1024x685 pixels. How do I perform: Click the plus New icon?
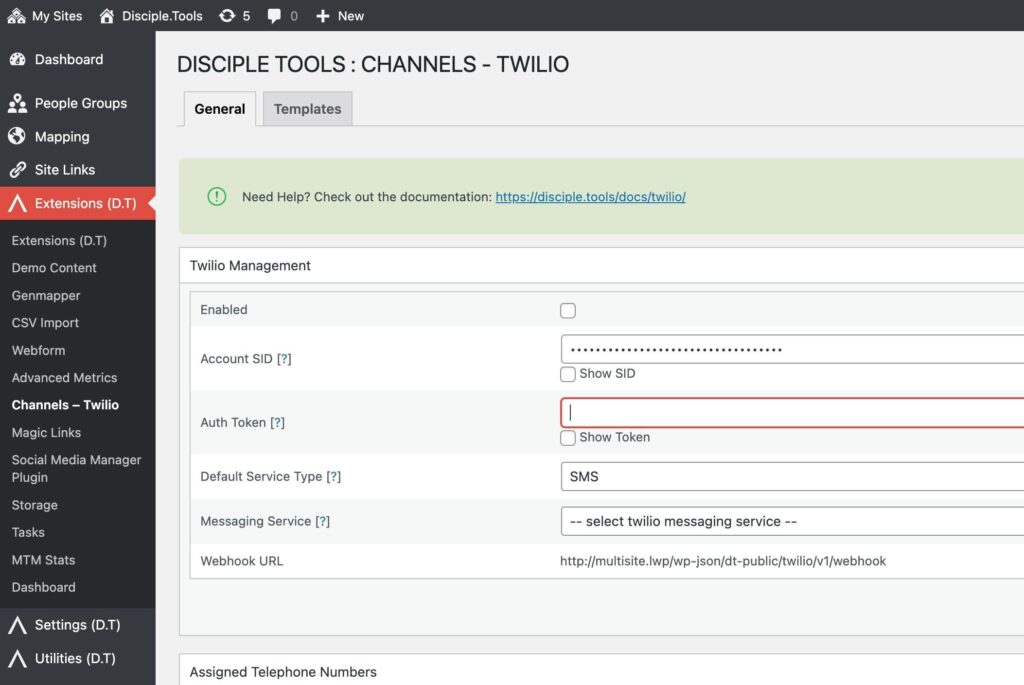pos(322,16)
